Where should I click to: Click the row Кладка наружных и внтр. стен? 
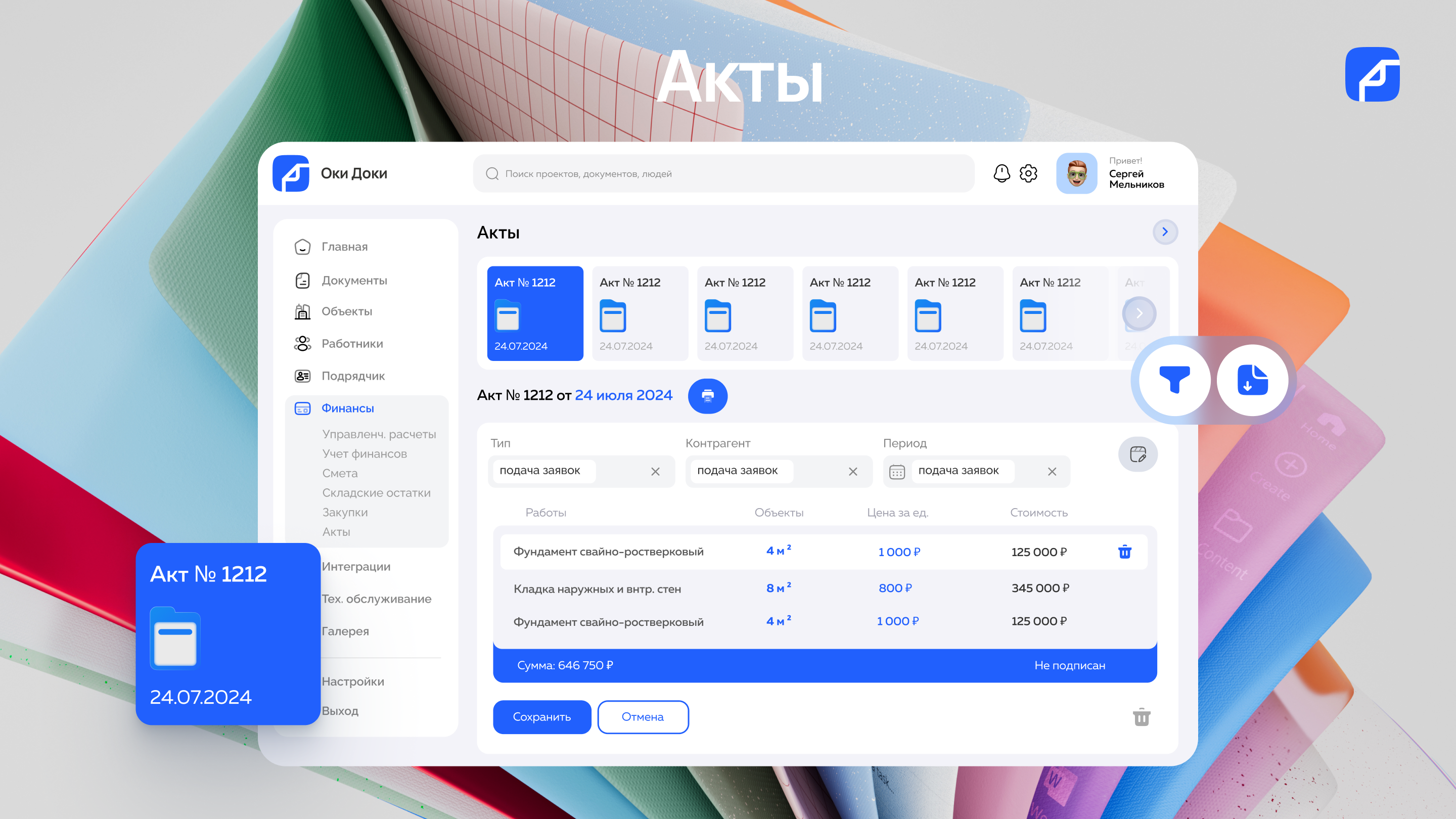coord(824,588)
